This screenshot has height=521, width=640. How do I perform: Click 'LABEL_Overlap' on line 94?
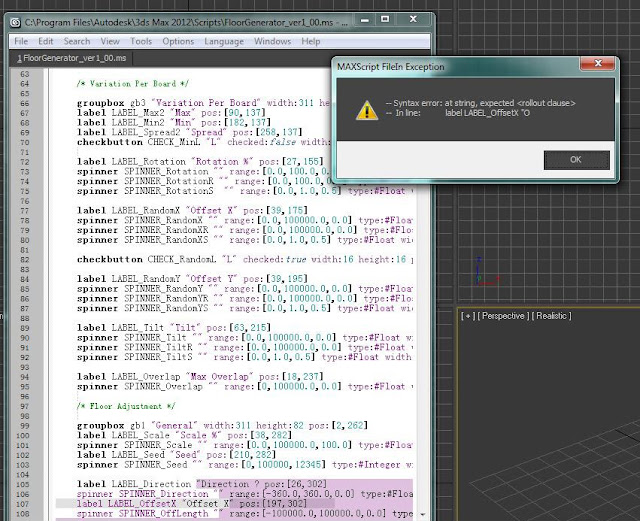(146, 377)
